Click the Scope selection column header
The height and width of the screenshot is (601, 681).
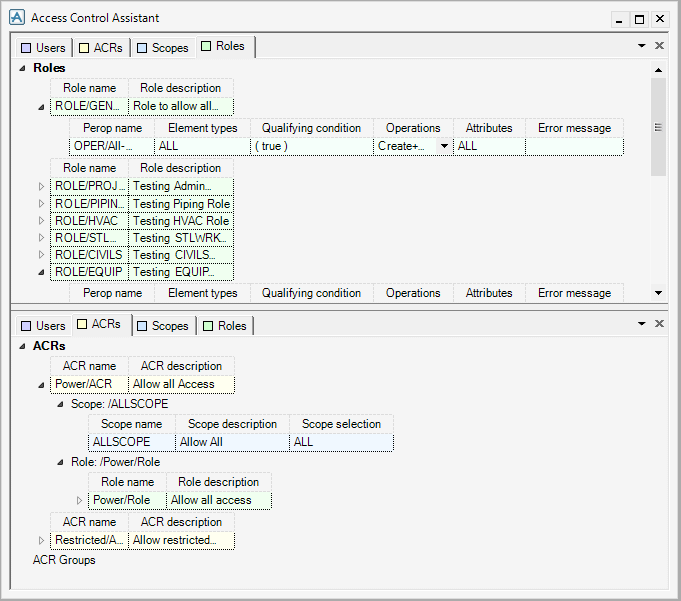coord(341,424)
